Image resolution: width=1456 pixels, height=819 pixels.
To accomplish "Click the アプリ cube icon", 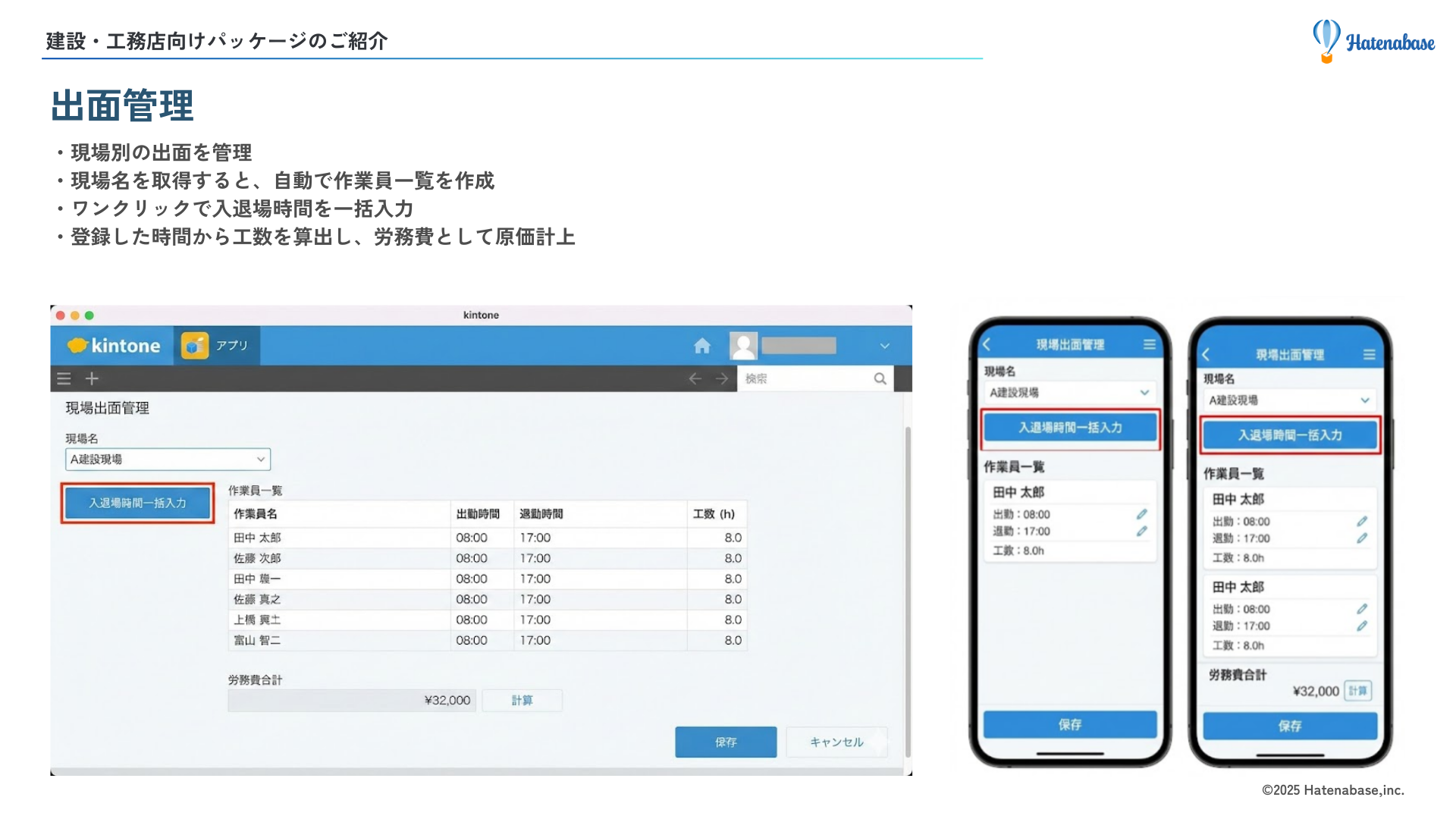I will point(195,346).
